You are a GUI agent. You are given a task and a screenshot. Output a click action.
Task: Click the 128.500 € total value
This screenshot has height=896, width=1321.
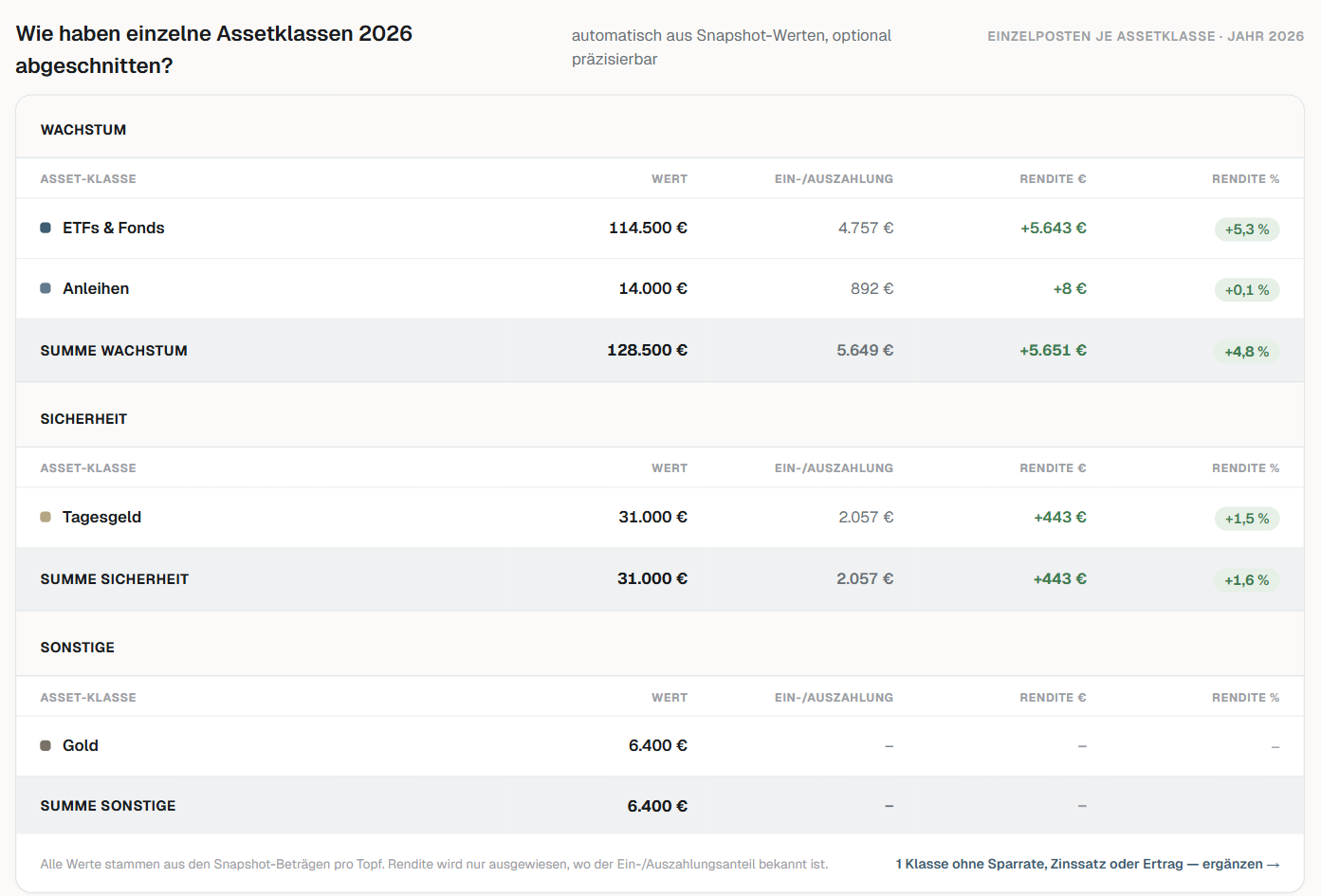(x=647, y=350)
